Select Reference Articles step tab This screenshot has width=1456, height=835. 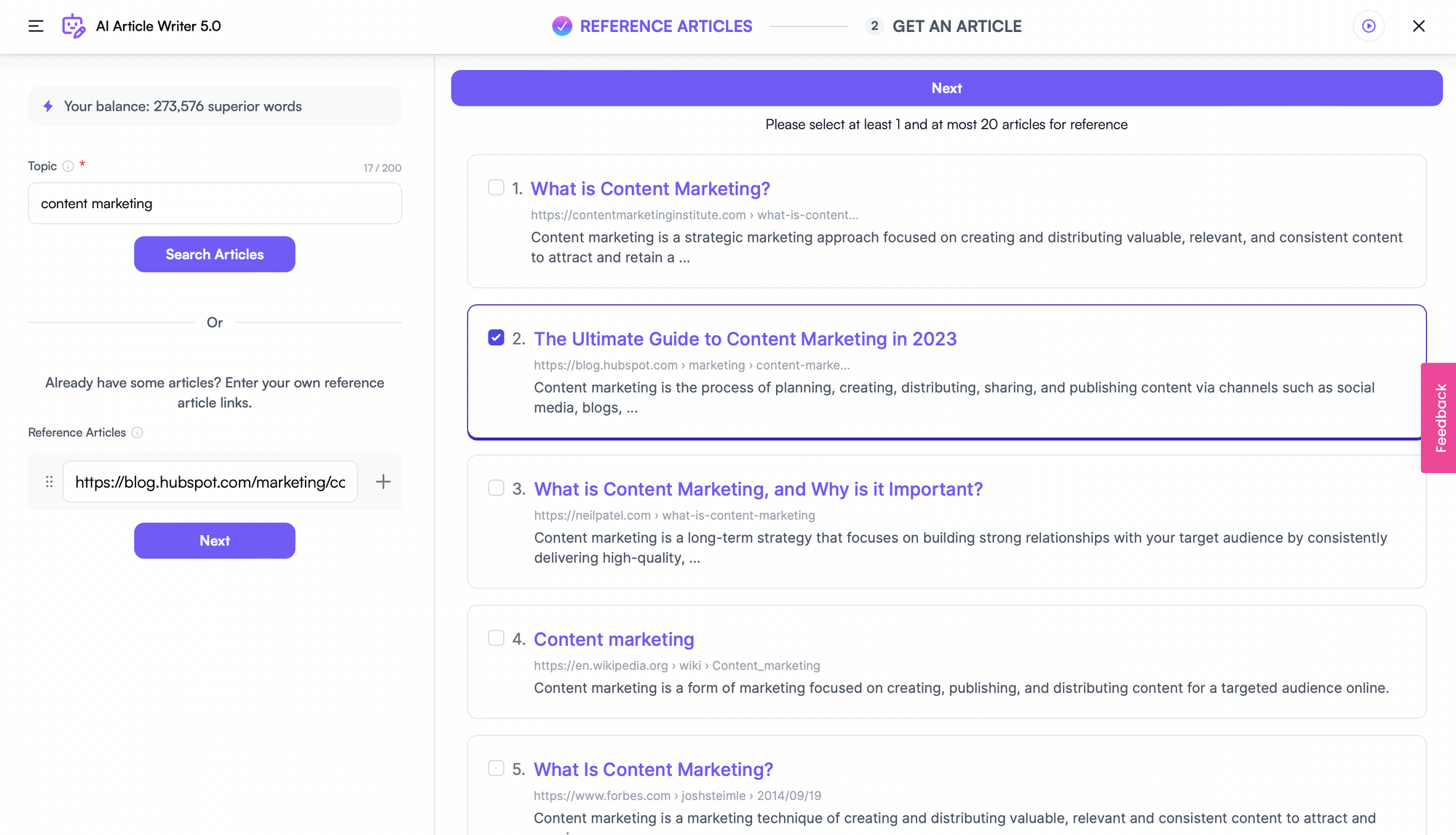651,25
